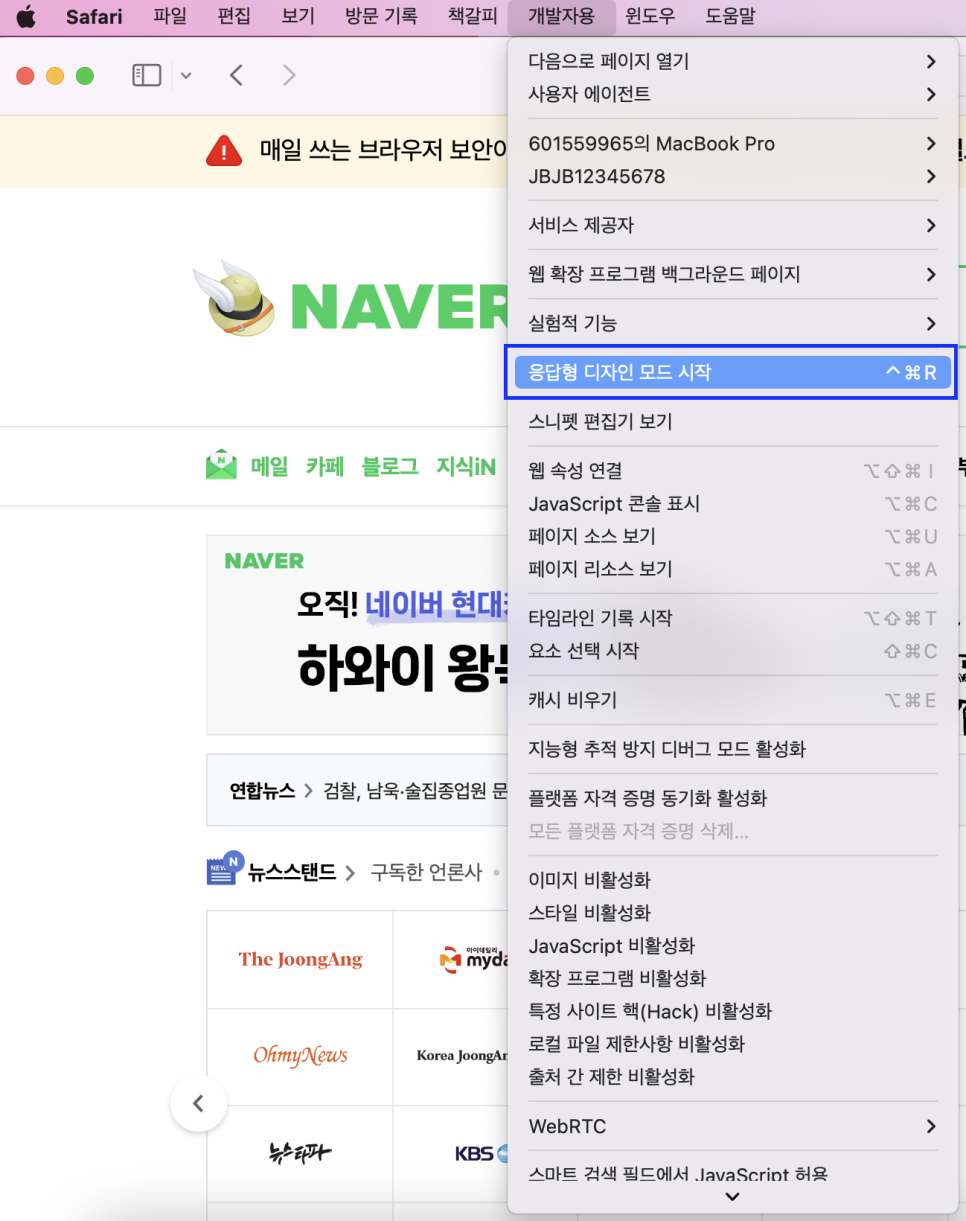Open the 메일 link
This screenshot has width=966, height=1221.
[269, 466]
